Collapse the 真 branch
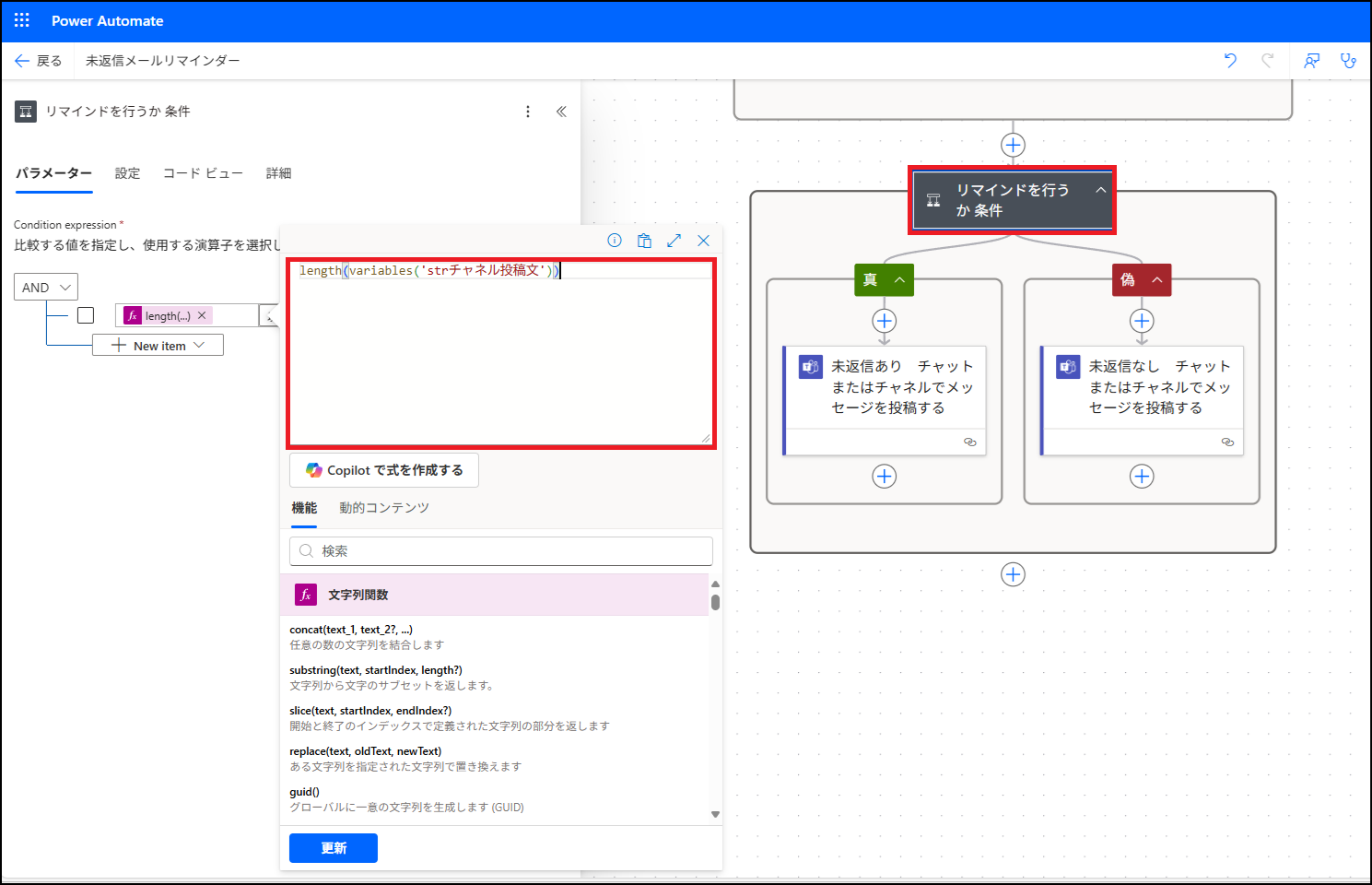The image size is (1372, 885). pyautogui.click(x=899, y=279)
